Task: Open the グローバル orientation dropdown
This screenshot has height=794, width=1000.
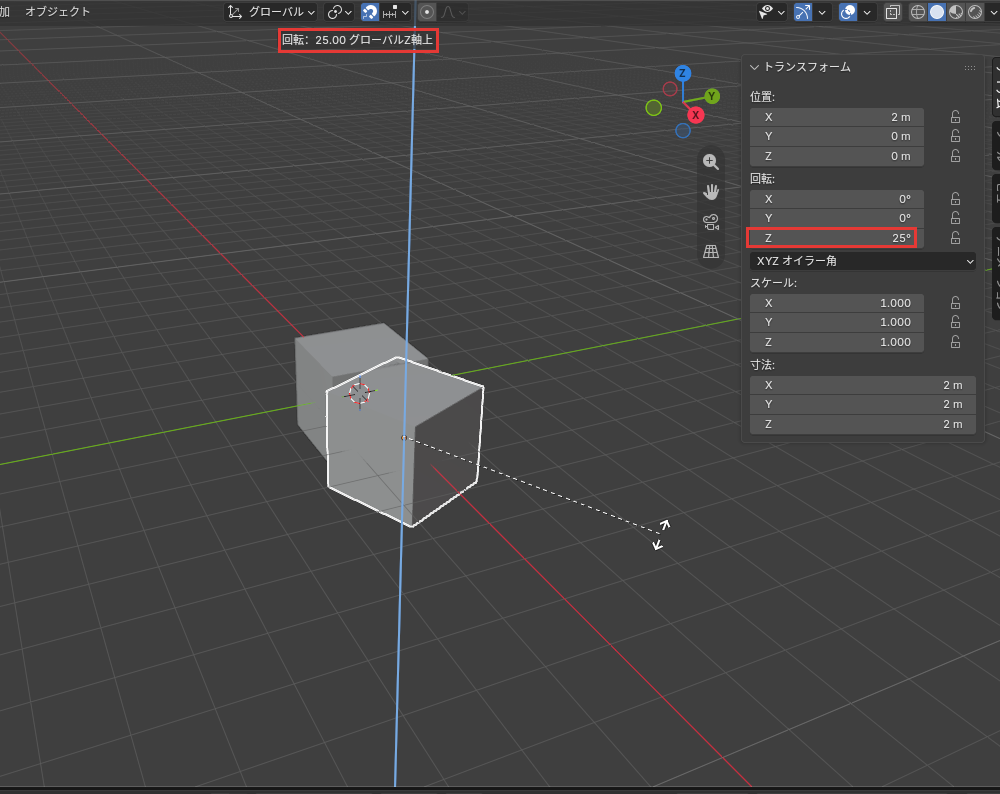Action: click(x=271, y=12)
